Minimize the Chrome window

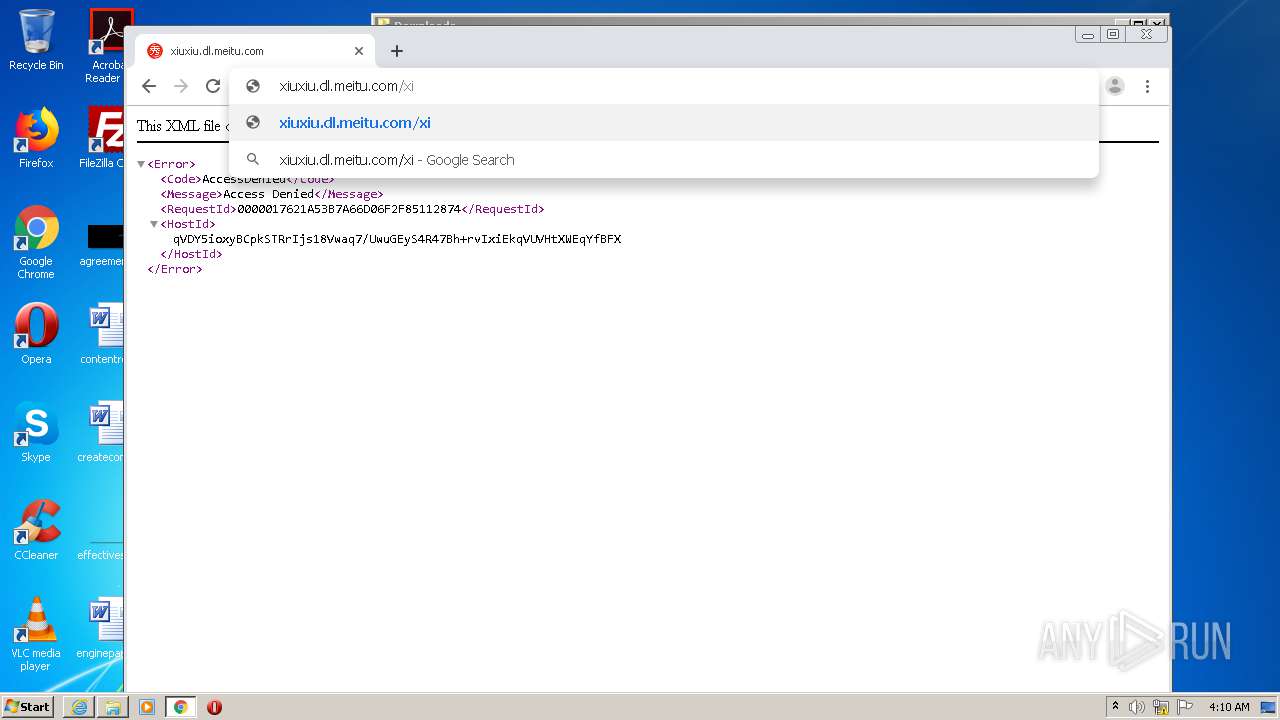1088,34
